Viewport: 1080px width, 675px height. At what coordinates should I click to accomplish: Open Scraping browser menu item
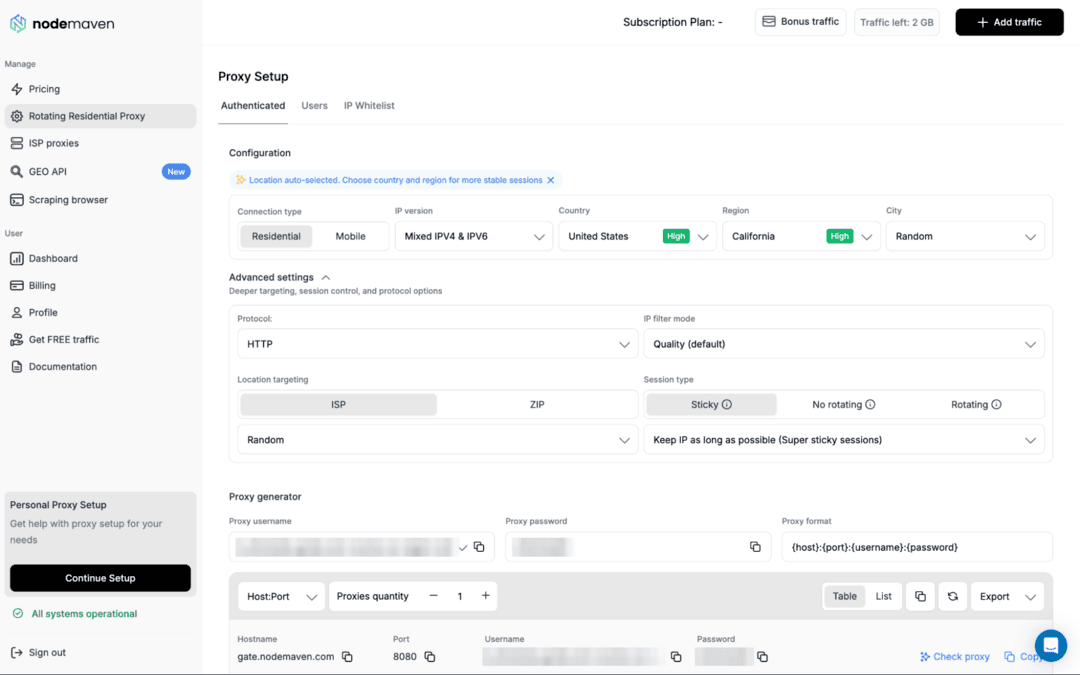101,200
